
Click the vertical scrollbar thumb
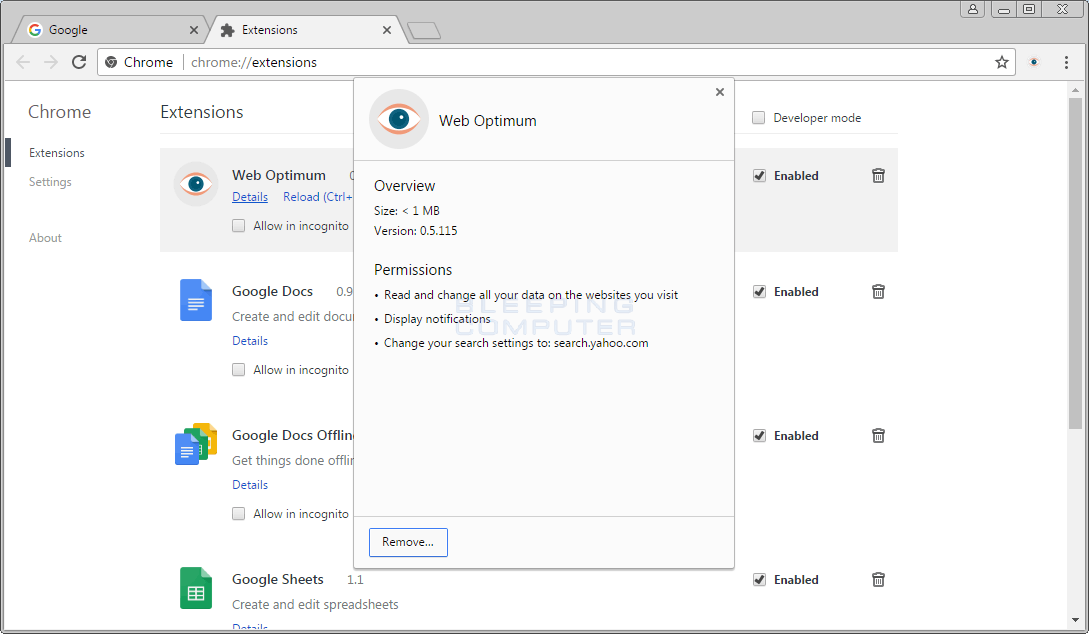tap(1075, 264)
